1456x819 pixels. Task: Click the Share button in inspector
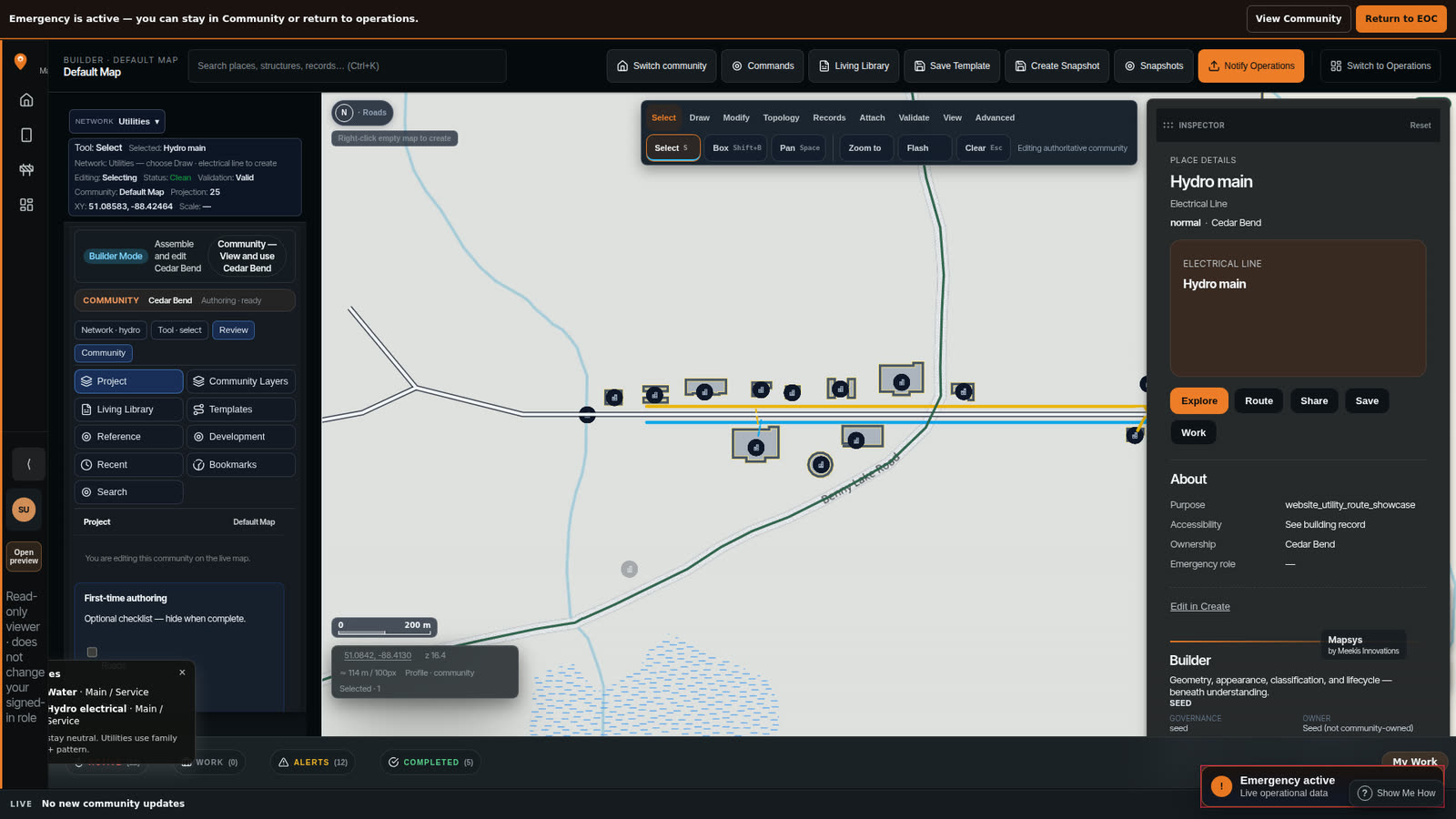point(1314,401)
